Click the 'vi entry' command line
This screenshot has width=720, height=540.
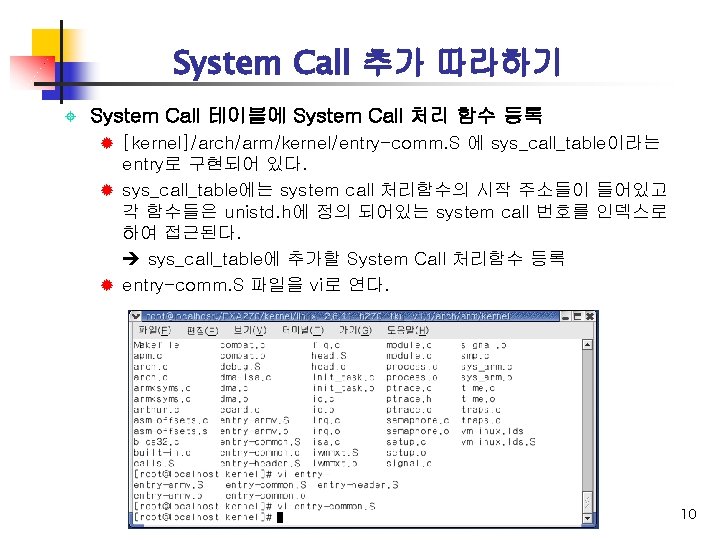coord(228,474)
